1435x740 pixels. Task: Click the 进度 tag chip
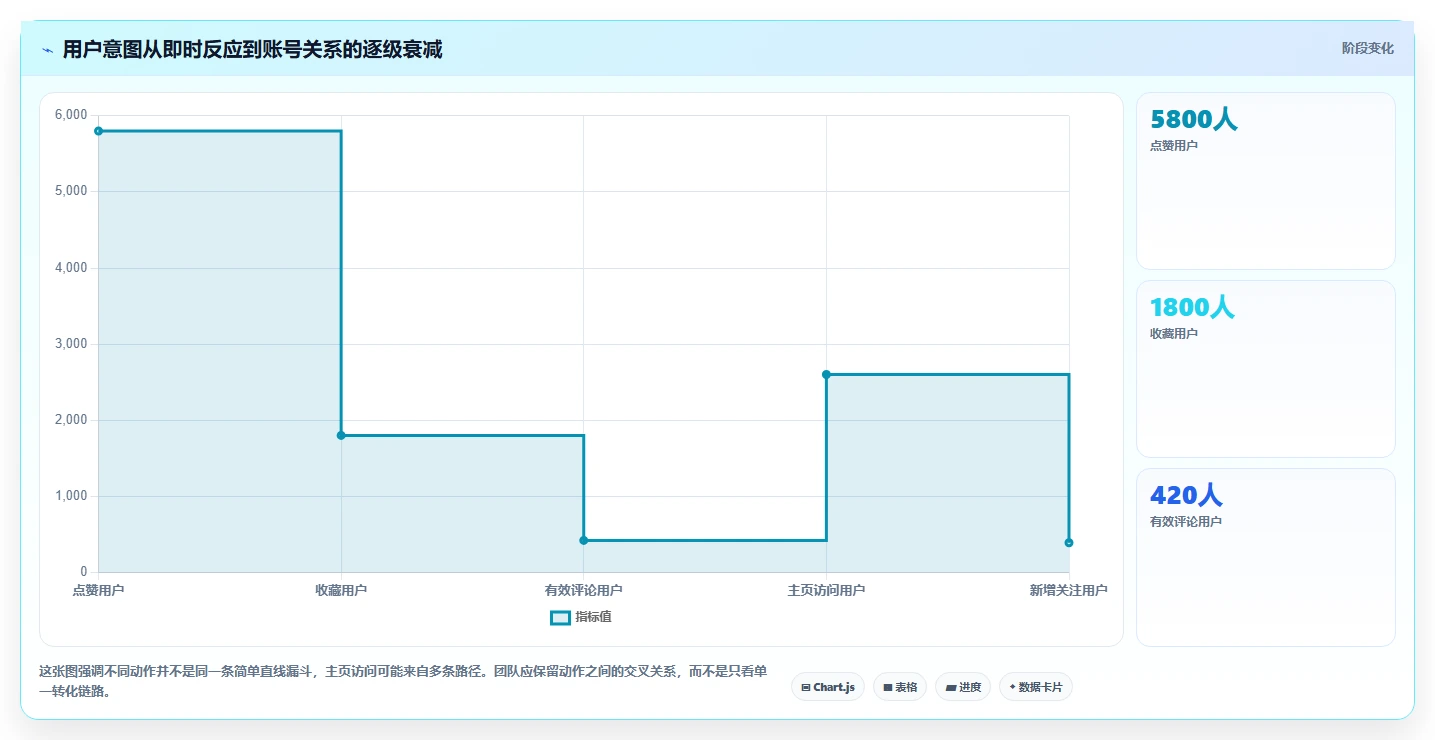[963, 687]
